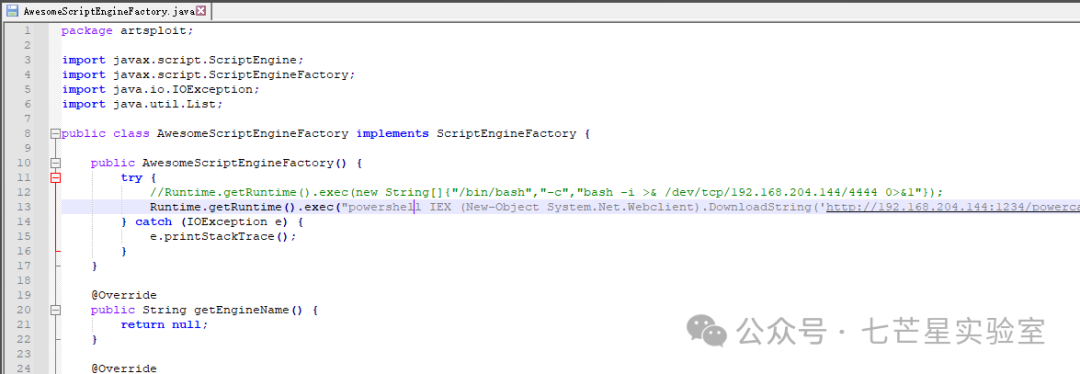The width and height of the screenshot is (1080, 374).
Task: Select the AwesomeScriptEngineFactory.java tab
Action: [108, 11]
